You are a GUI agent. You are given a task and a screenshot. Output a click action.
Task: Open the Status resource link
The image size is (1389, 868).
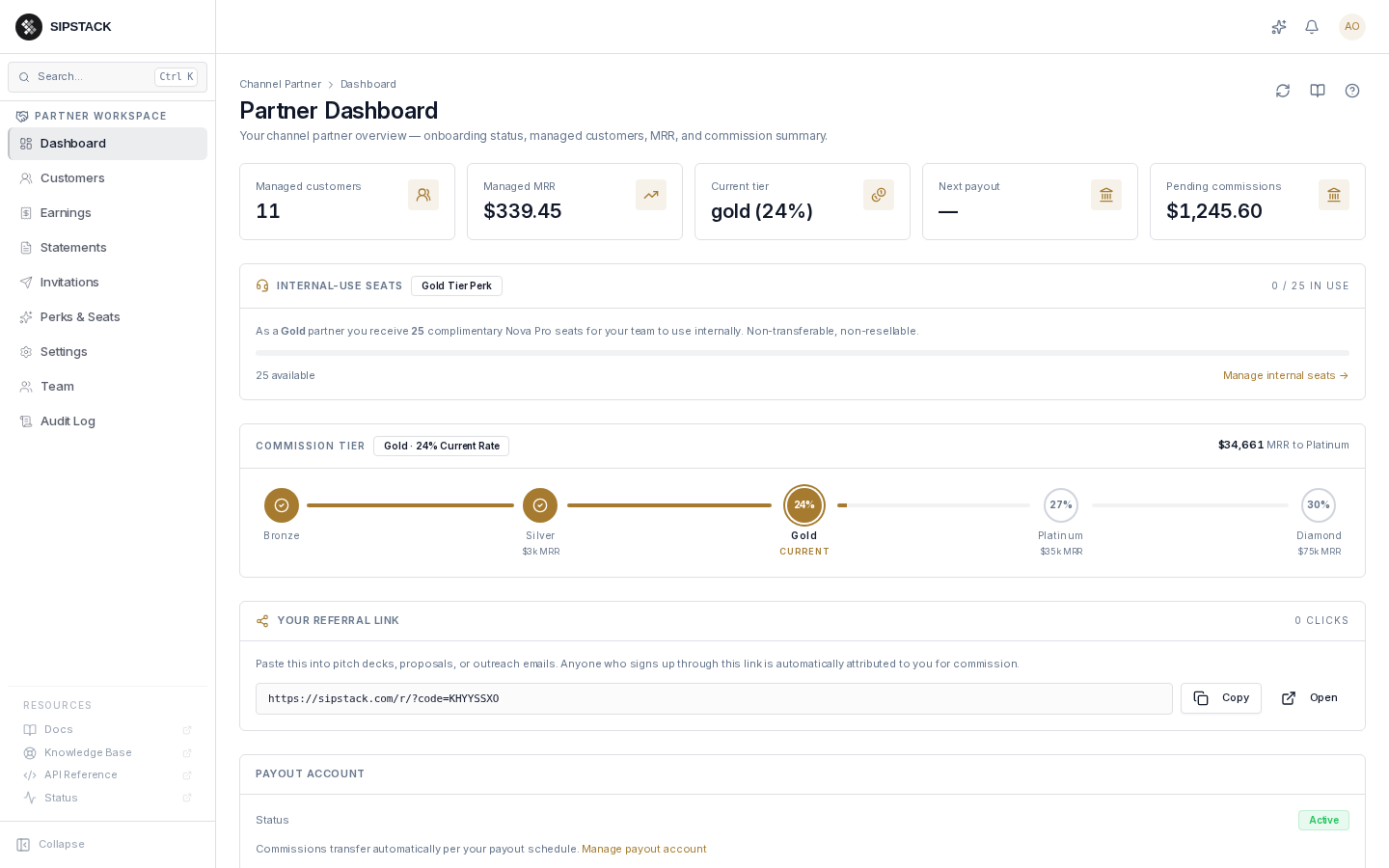pyautogui.click(x=108, y=799)
